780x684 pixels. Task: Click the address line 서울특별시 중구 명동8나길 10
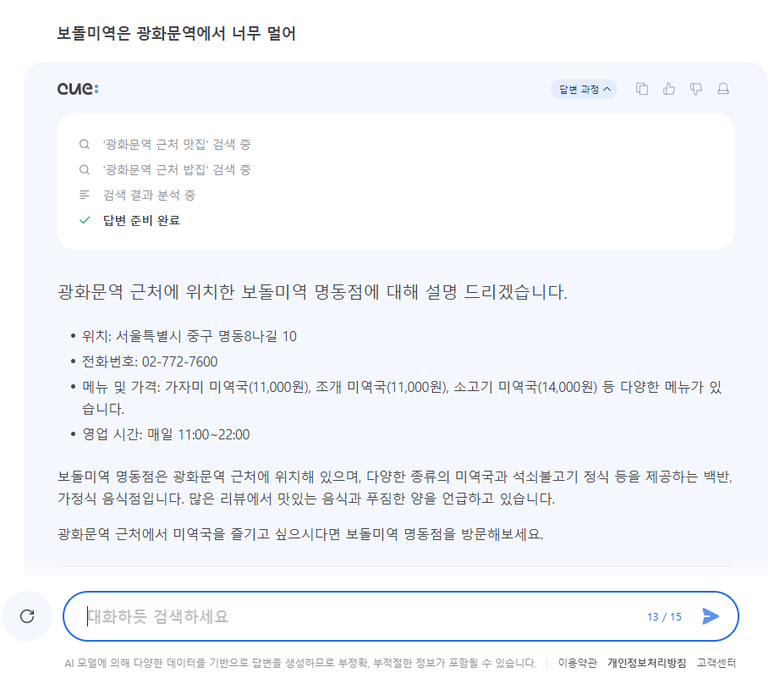pos(206,337)
